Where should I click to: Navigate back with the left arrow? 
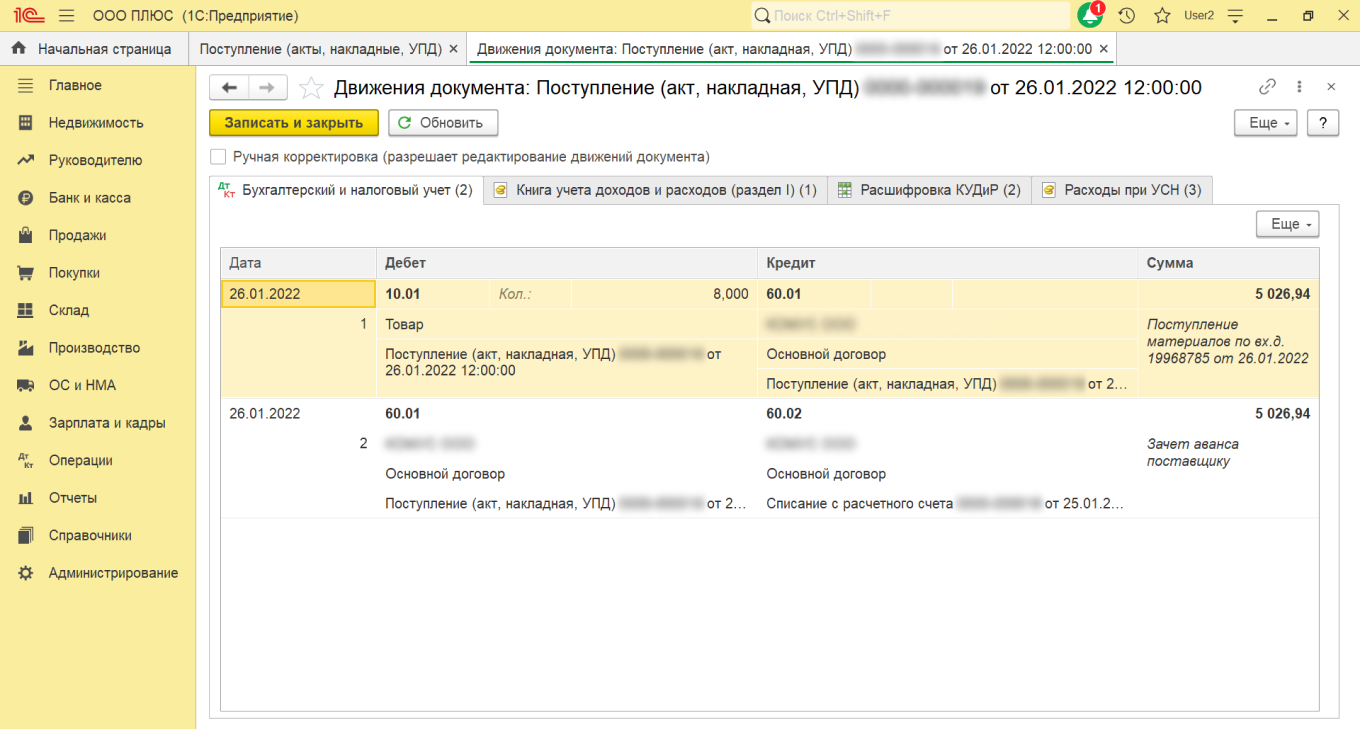click(229, 88)
